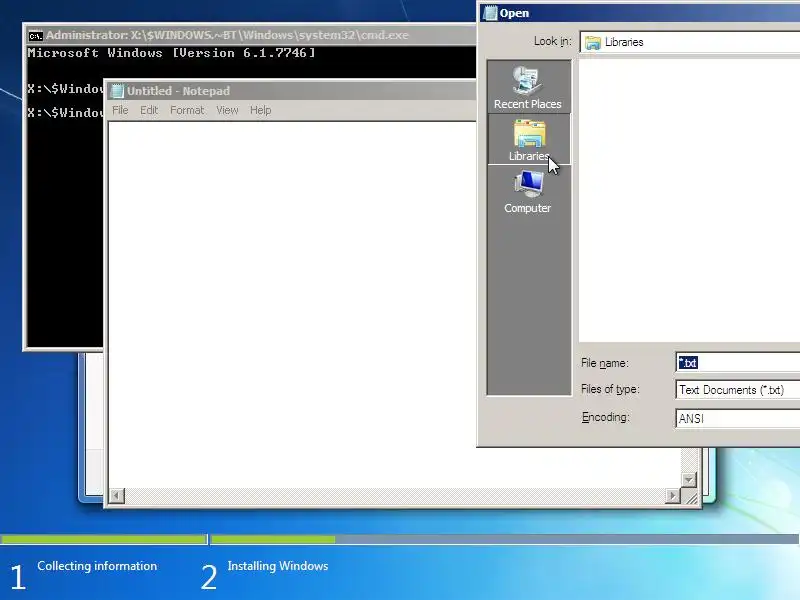Open Notepad File menu
800x600 pixels.
(x=120, y=110)
